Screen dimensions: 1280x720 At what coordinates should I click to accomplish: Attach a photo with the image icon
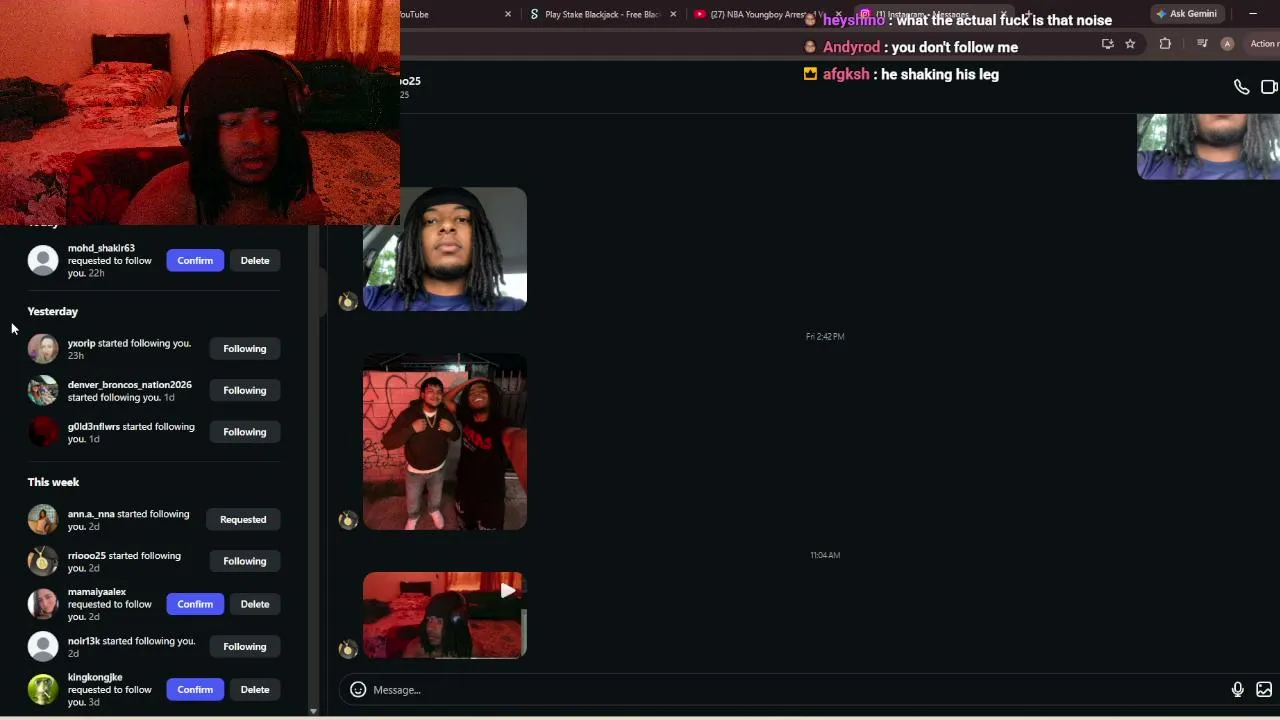1264,689
